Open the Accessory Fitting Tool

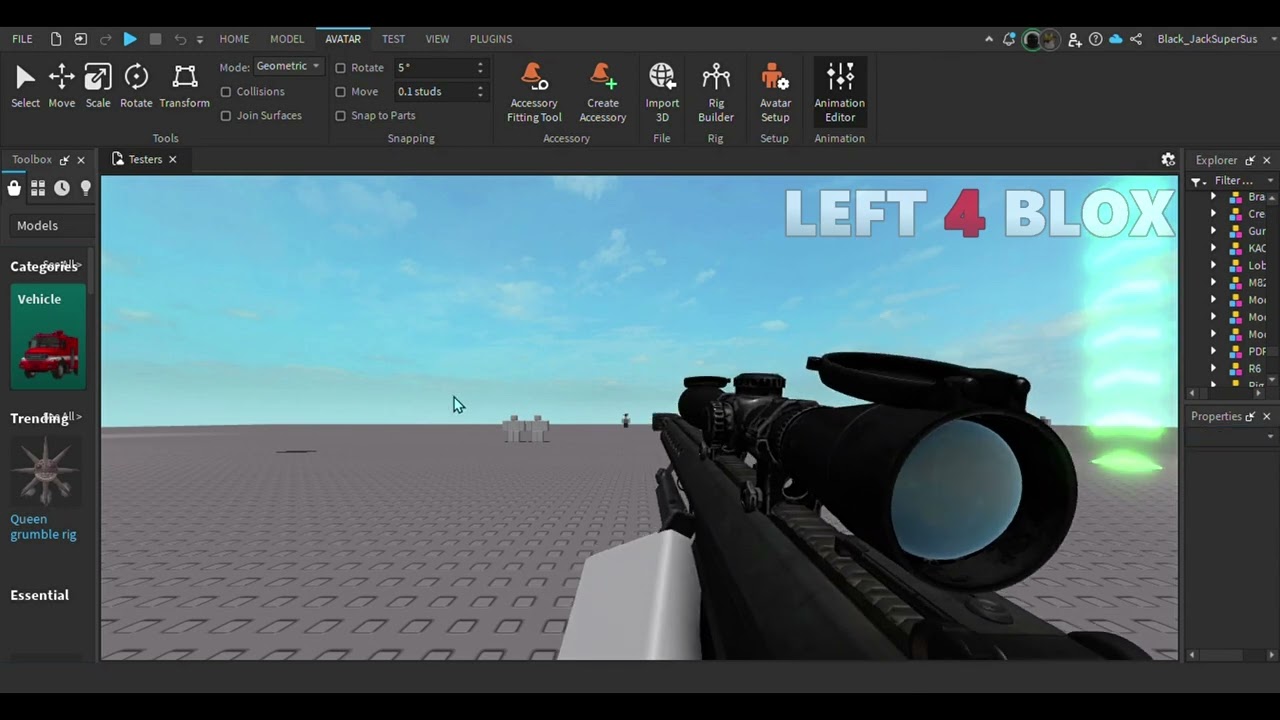pyautogui.click(x=534, y=93)
